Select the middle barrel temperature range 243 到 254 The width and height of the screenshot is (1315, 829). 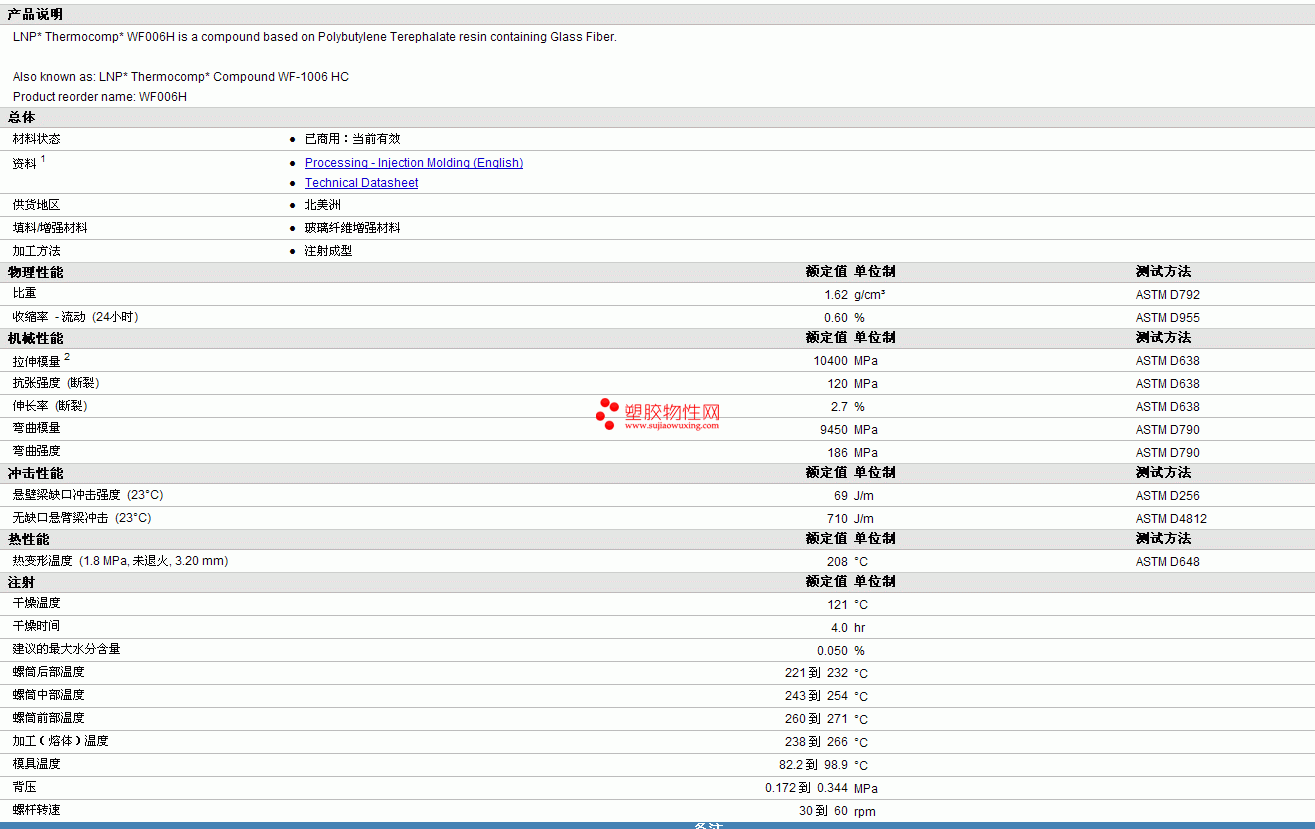pos(816,697)
